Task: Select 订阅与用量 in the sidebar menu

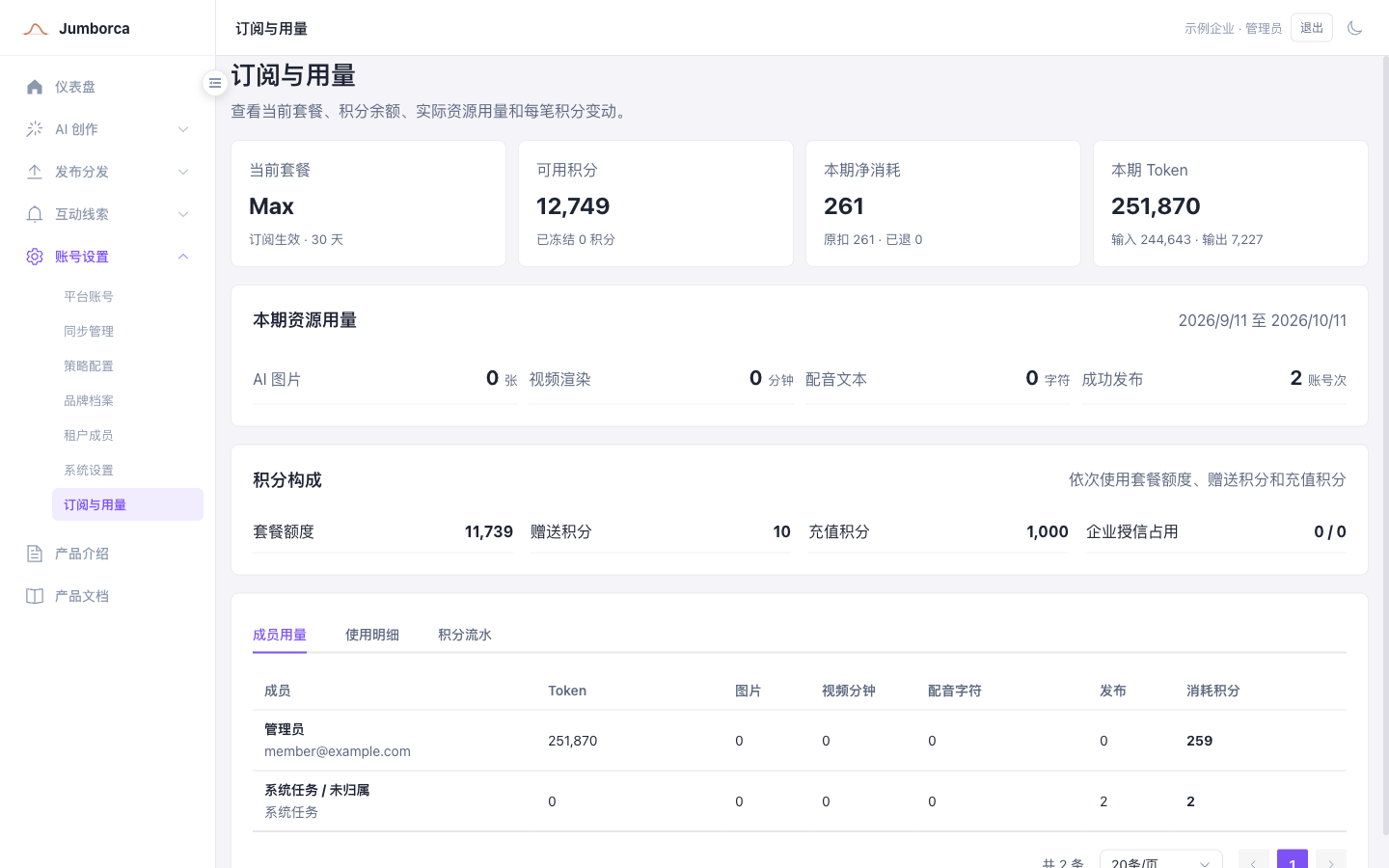Action: tap(127, 504)
